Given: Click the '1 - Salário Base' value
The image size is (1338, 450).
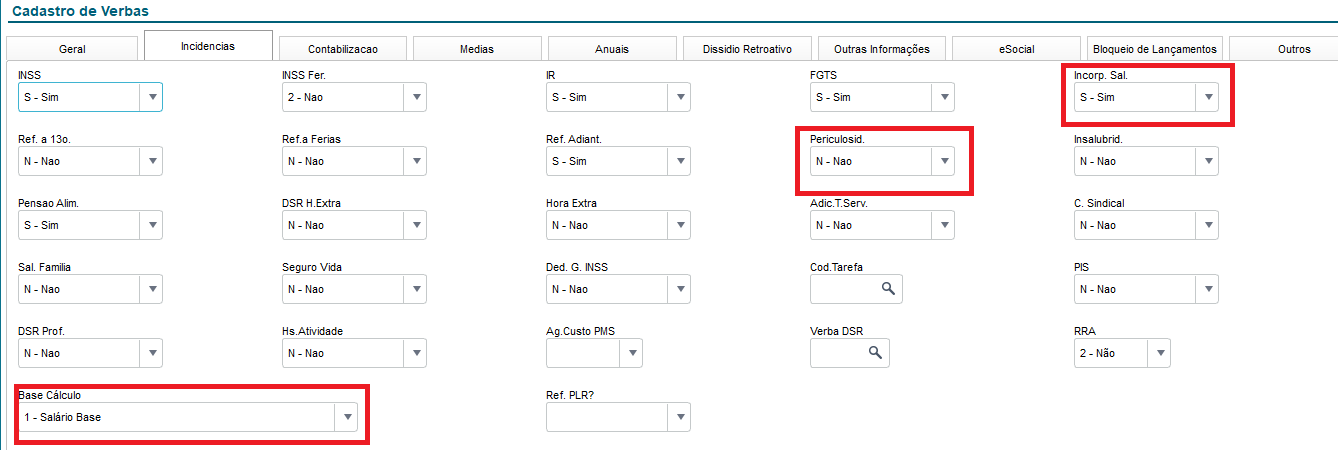Looking at the screenshot, I should pos(63,417).
